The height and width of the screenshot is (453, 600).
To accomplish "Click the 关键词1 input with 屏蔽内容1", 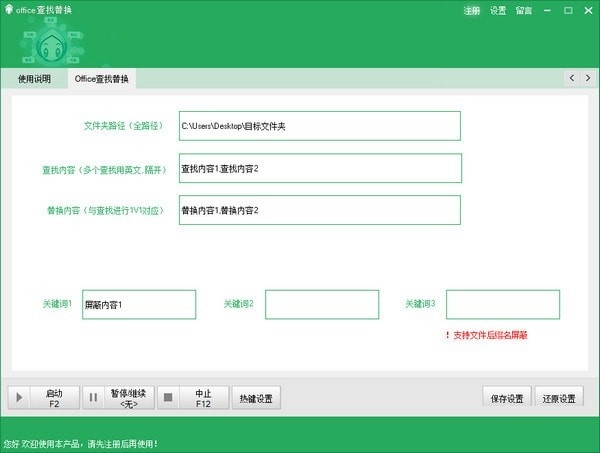I will pos(139,305).
